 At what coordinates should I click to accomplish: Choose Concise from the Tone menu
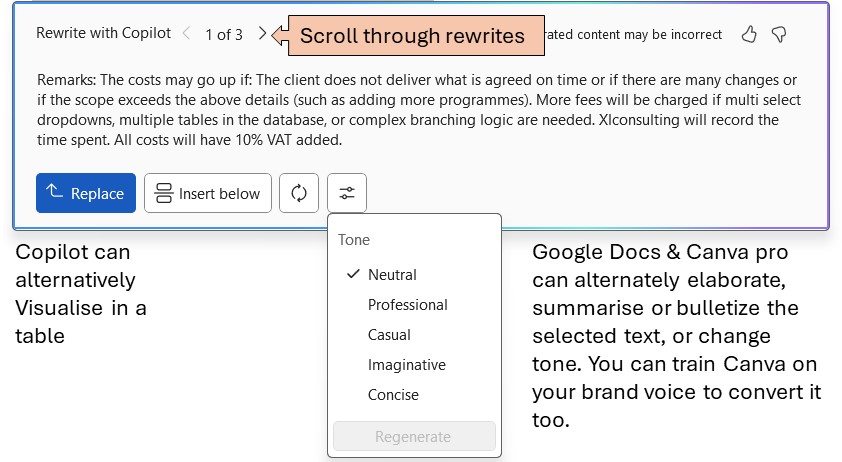pyautogui.click(x=393, y=395)
